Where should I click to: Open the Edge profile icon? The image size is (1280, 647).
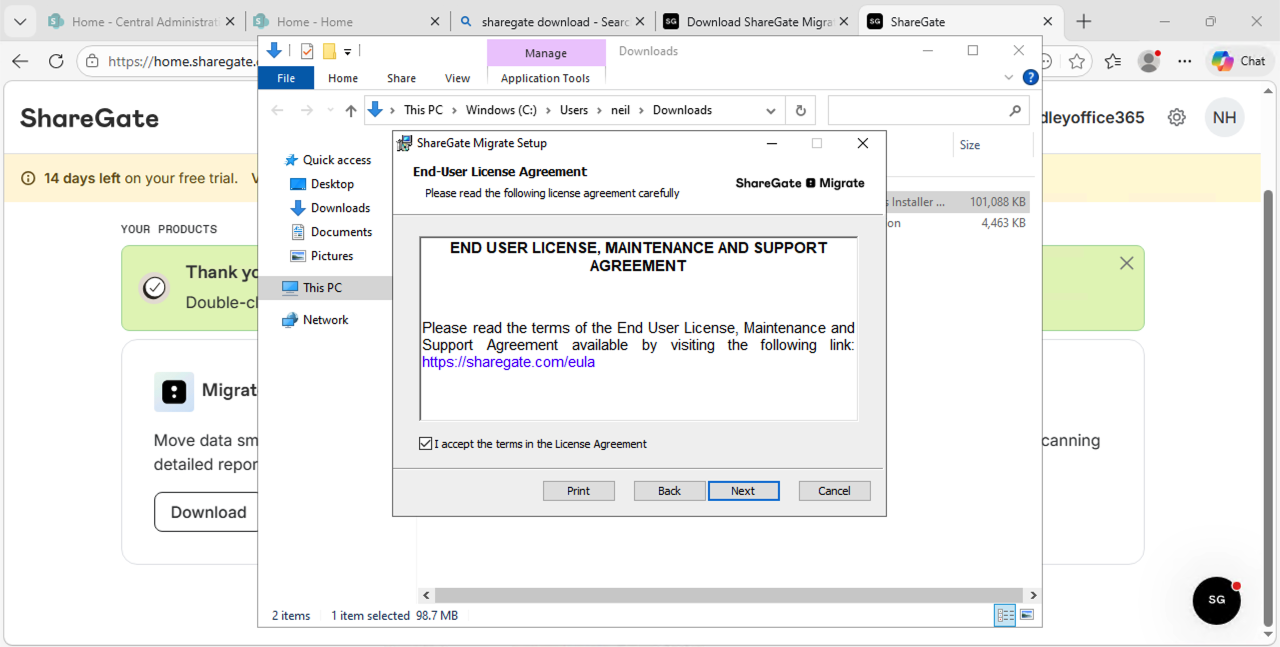pyautogui.click(x=1149, y=61)
